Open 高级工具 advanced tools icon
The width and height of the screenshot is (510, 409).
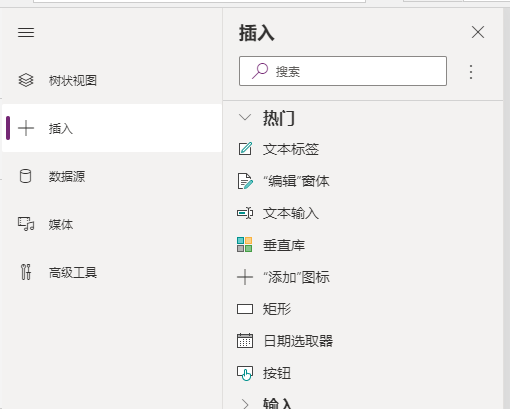(26, 272)
